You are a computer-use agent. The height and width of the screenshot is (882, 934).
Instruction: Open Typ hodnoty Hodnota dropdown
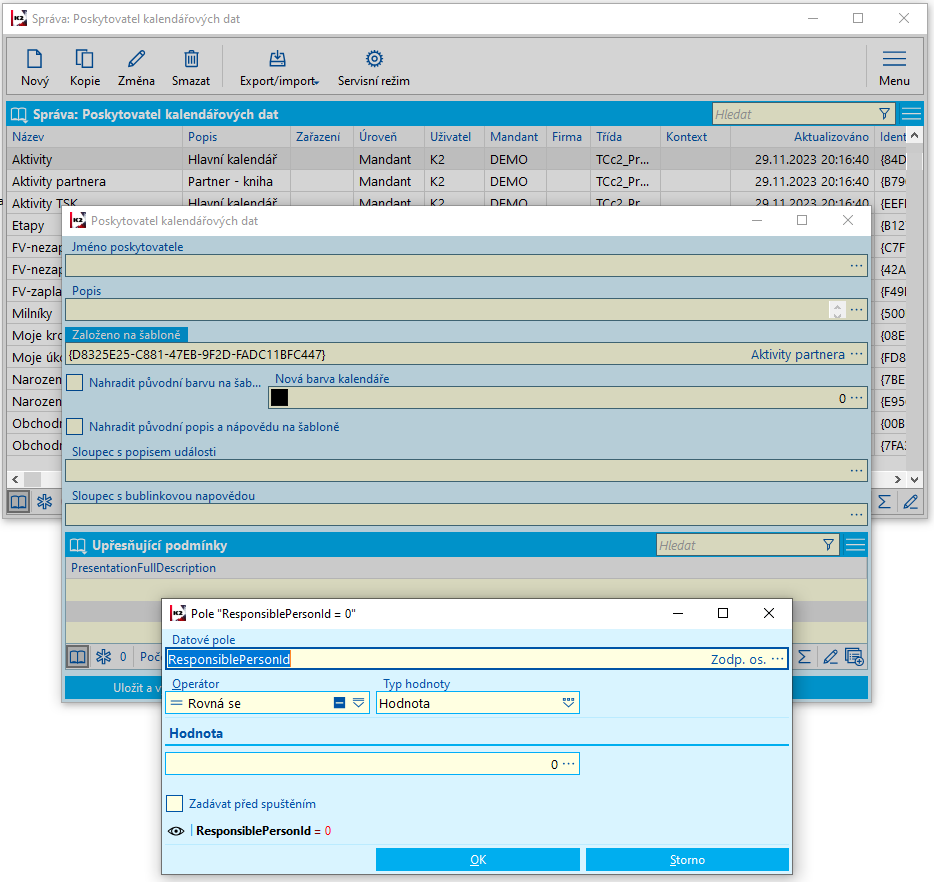pos(569,703)
